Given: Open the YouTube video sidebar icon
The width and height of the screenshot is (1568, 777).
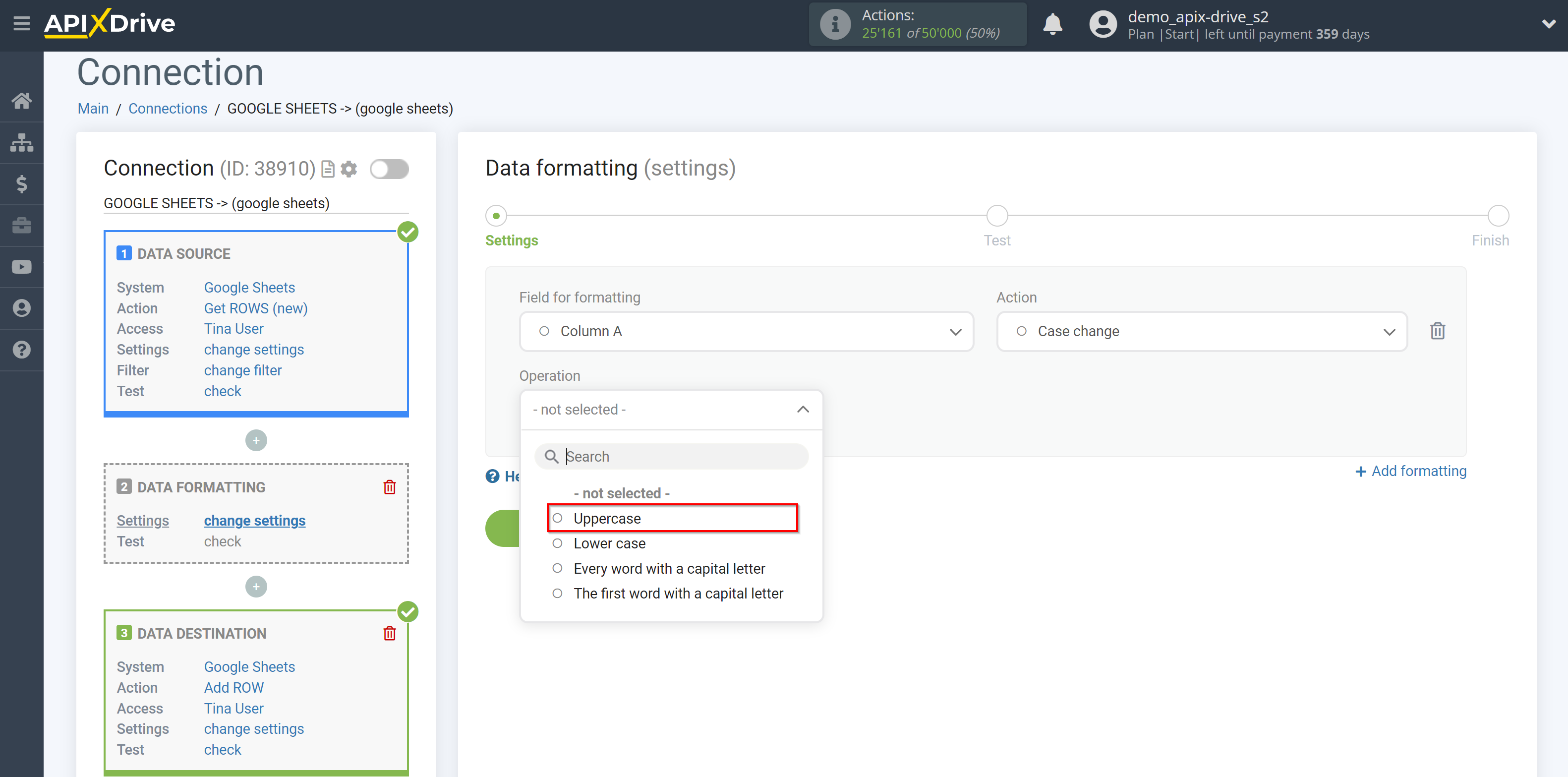Looking at the screenshot, I should coord(22,267).
